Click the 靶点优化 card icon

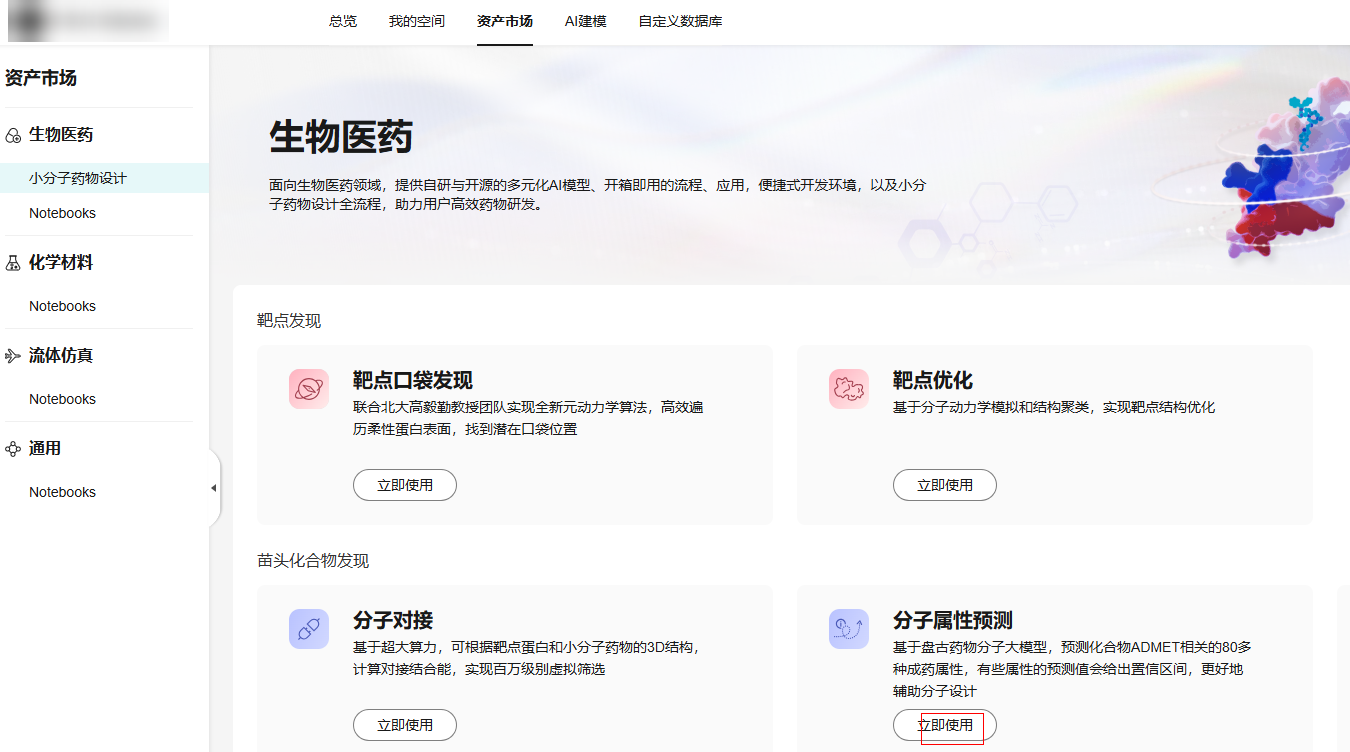coord(849,389)
